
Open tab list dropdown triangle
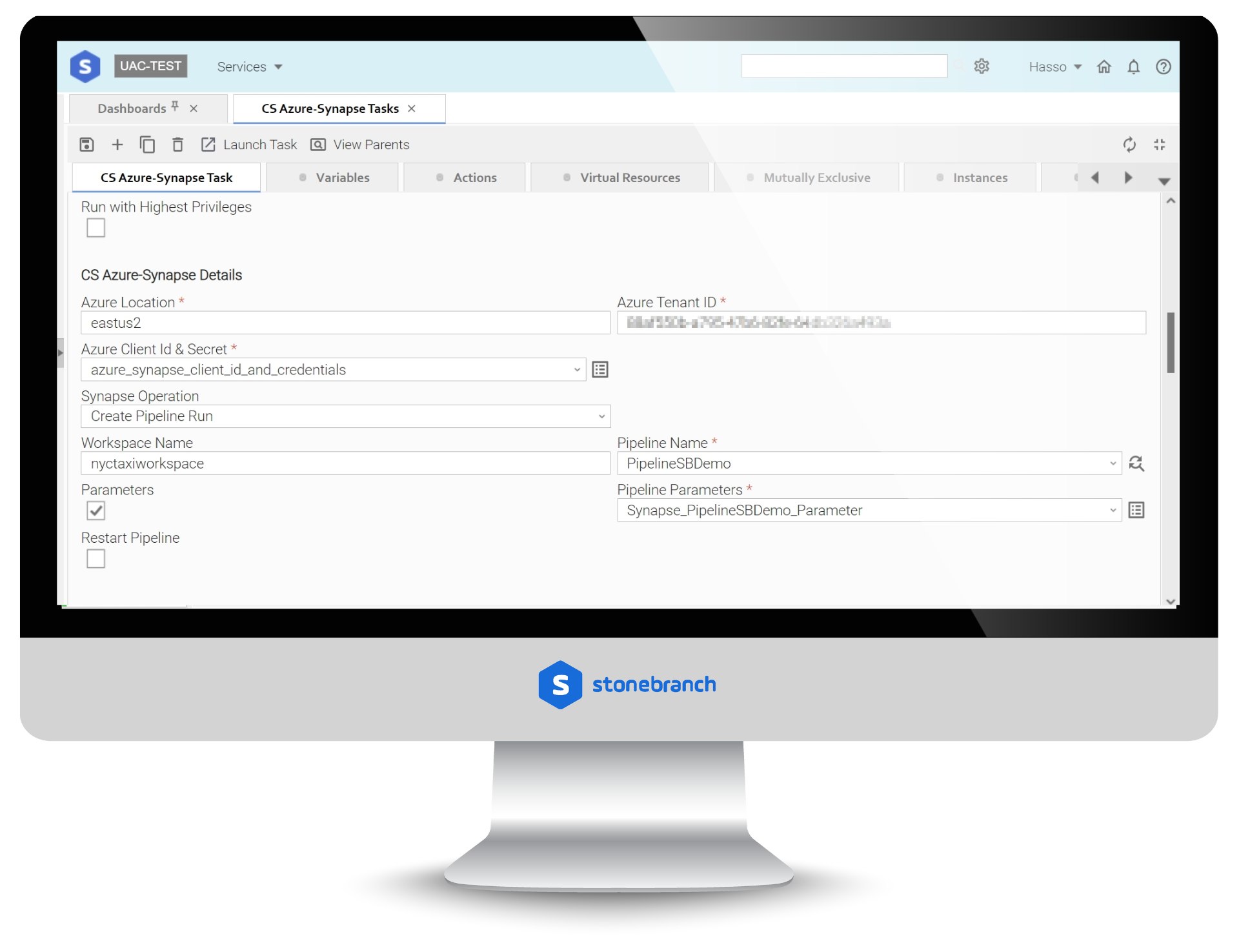point(1164,181)
